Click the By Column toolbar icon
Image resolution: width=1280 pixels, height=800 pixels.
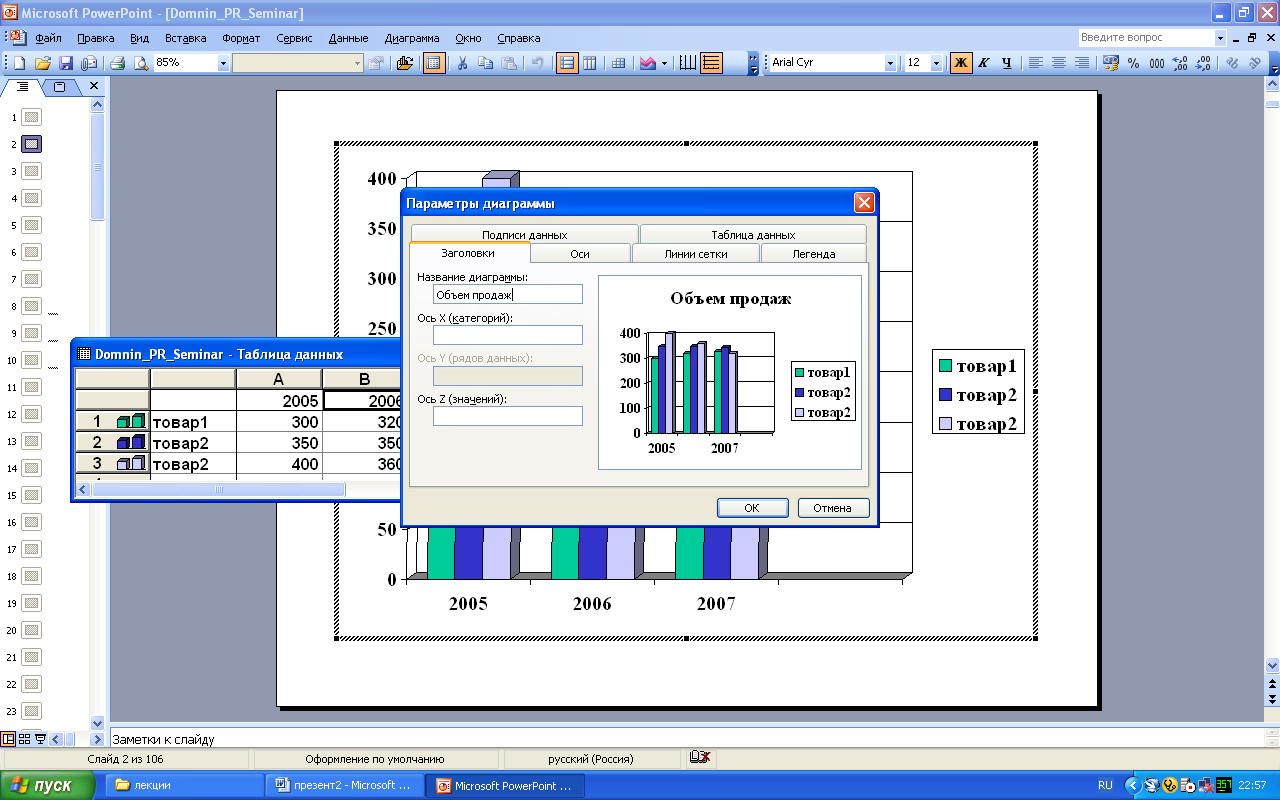coord(590,63)
